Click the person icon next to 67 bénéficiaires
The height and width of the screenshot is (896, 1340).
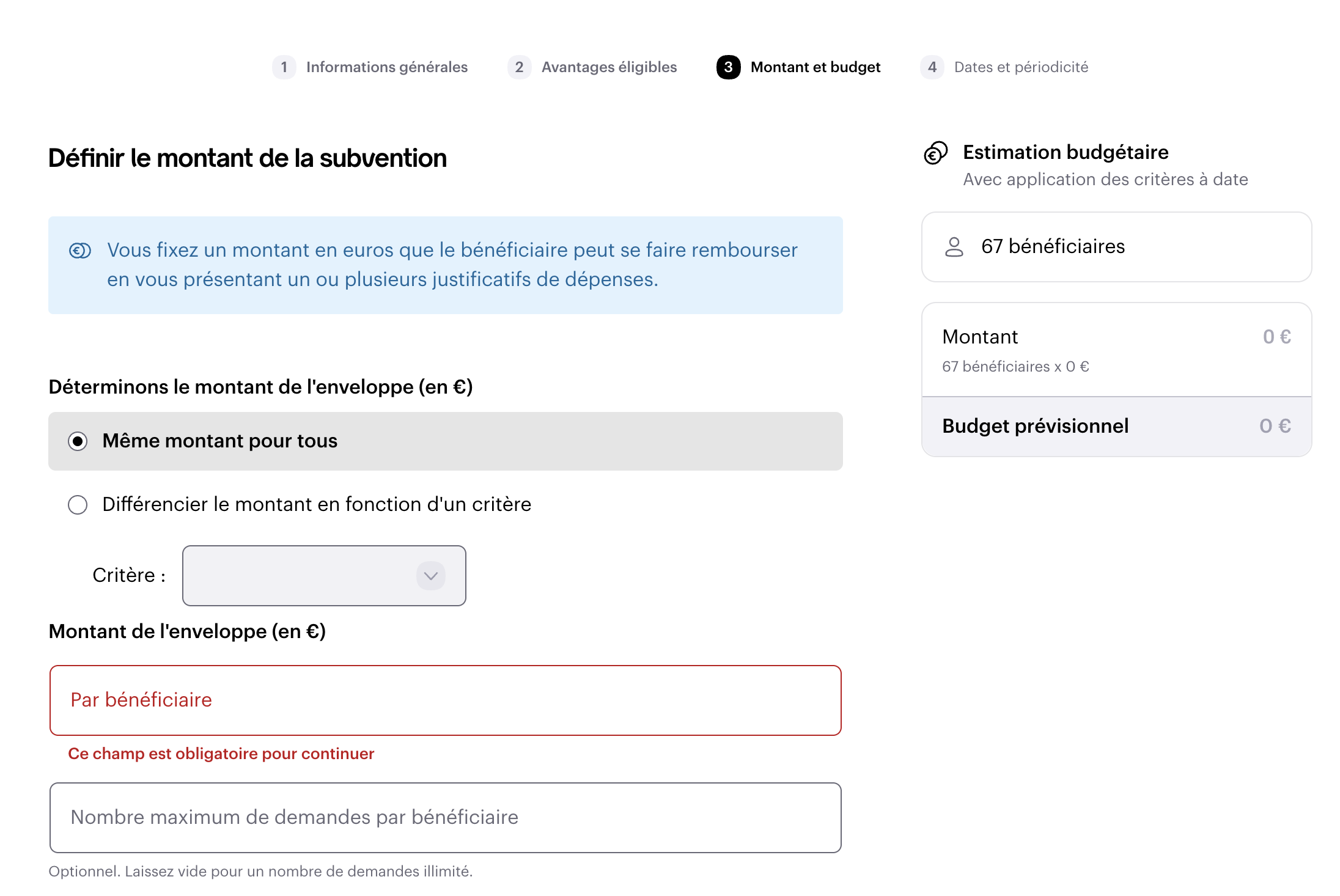pos(954,247)
